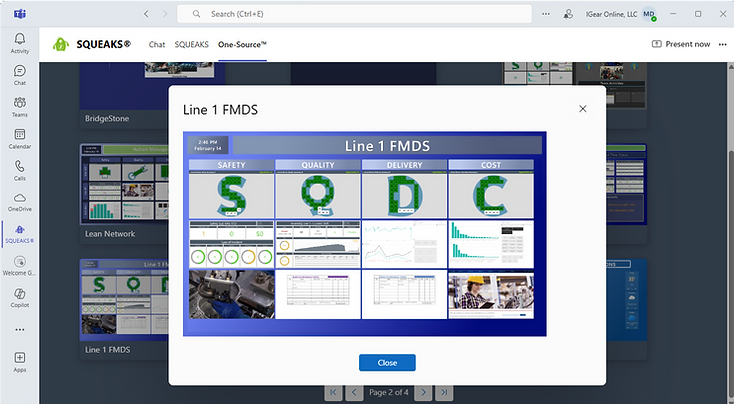Click the Welcome Guide sidebar app
Screen dimensions: 734x404
click(19, 265)
